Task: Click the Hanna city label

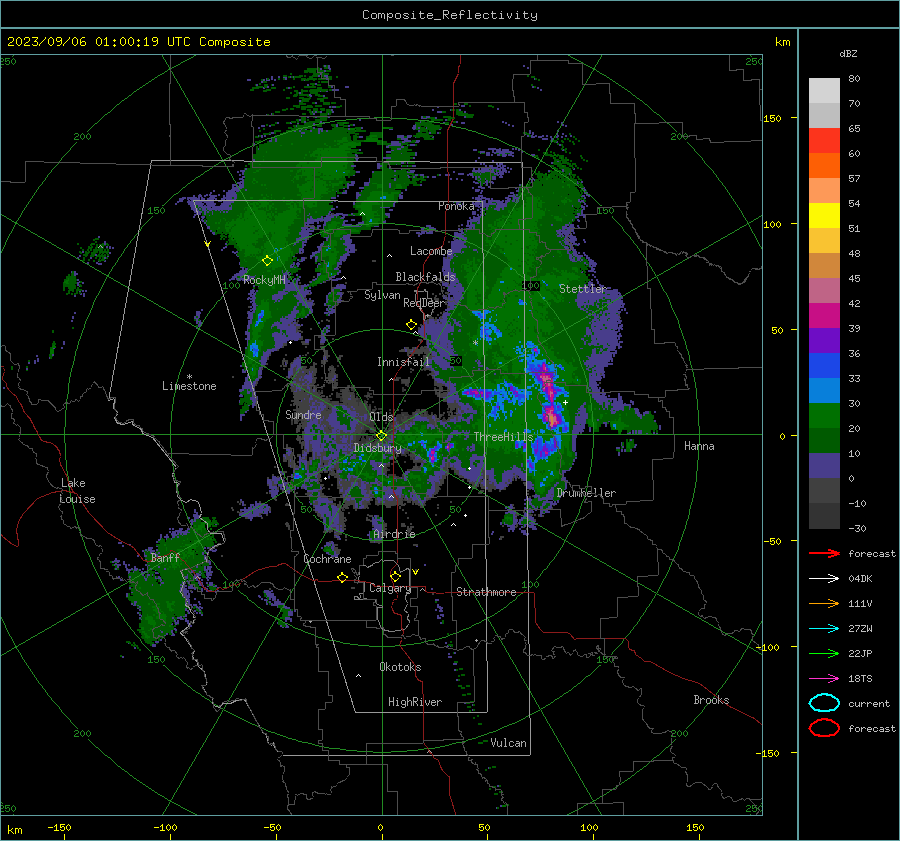Action: [699, 446]
